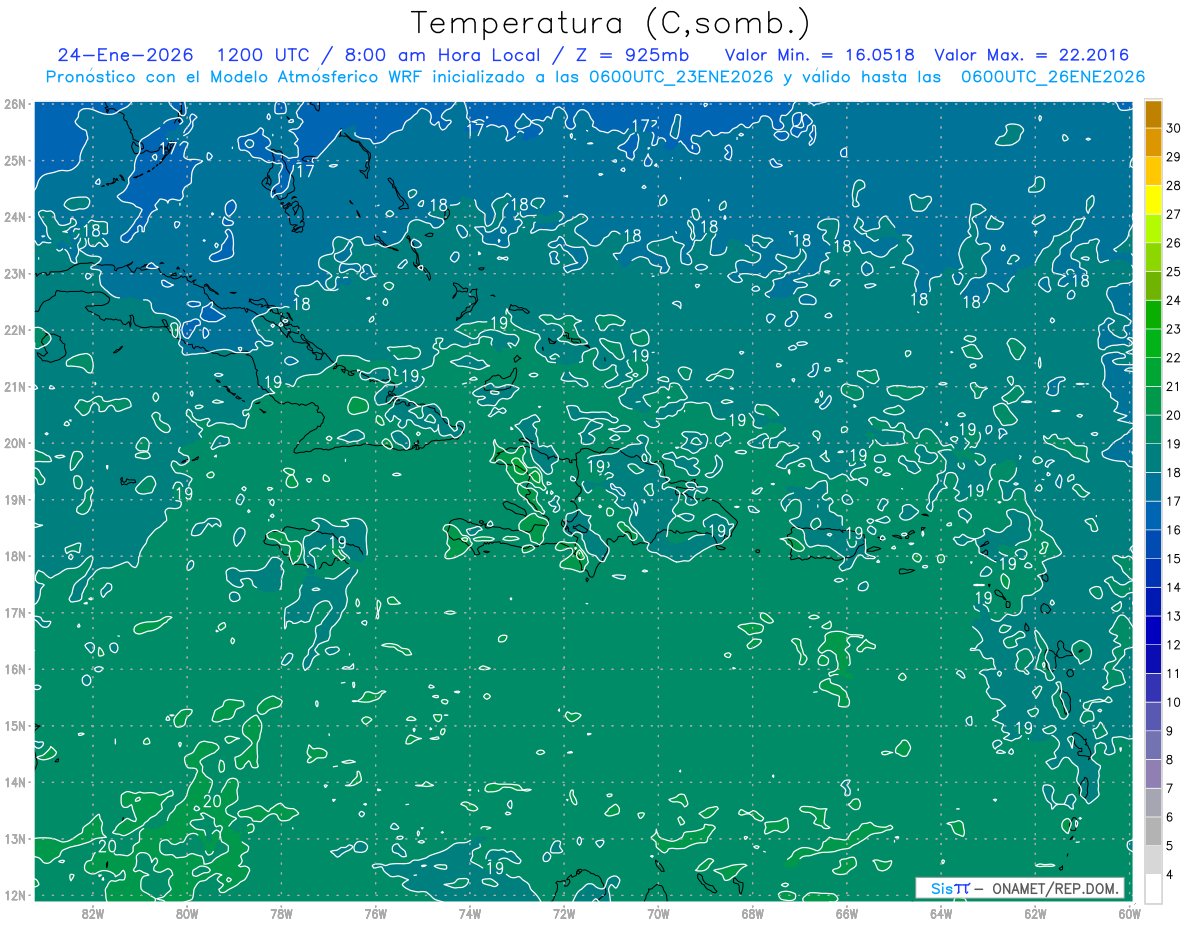
Task: Click the '21N' latitude axis label
Action: point(14,387)
